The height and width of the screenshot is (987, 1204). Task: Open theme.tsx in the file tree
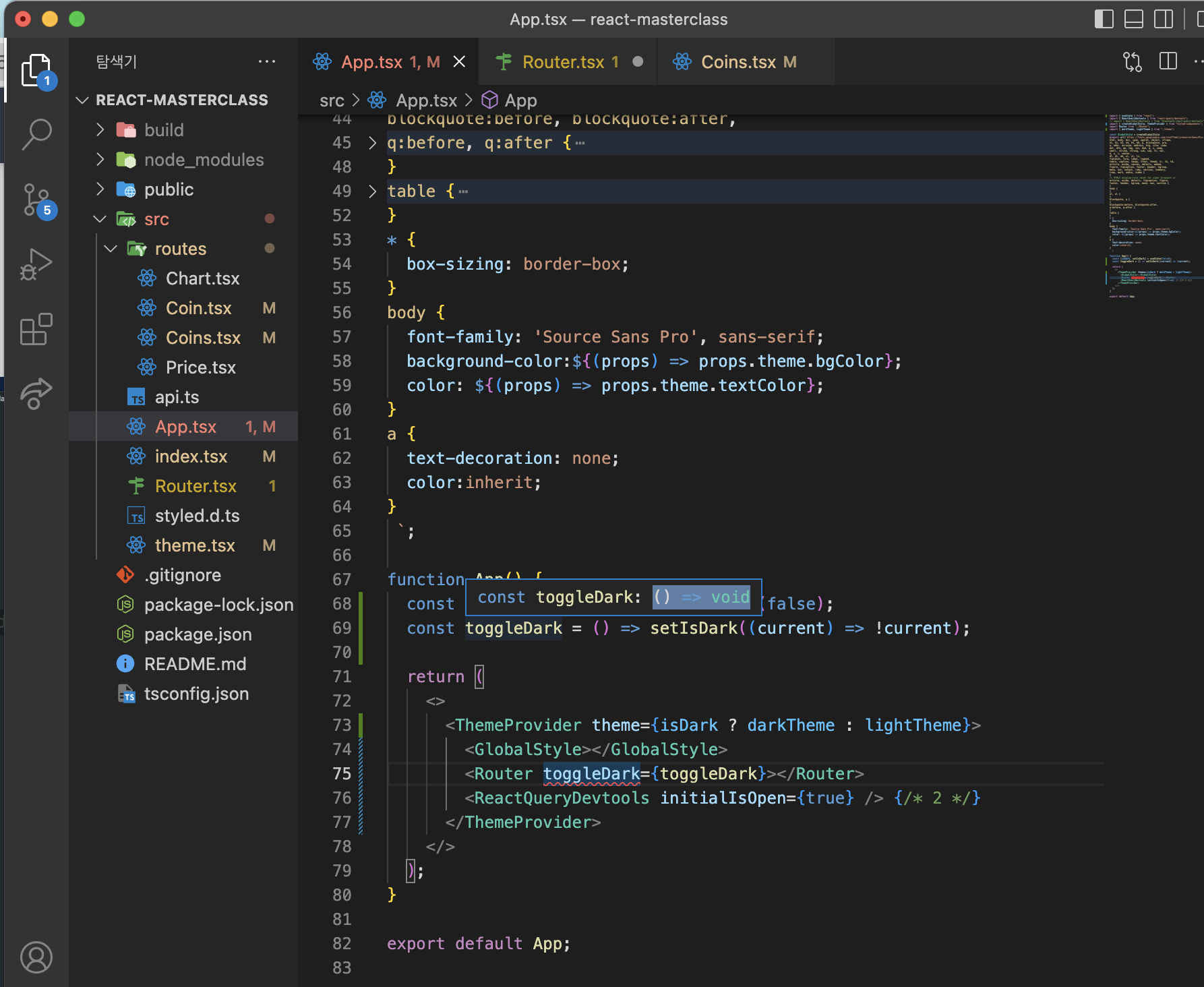click(195, 545)
